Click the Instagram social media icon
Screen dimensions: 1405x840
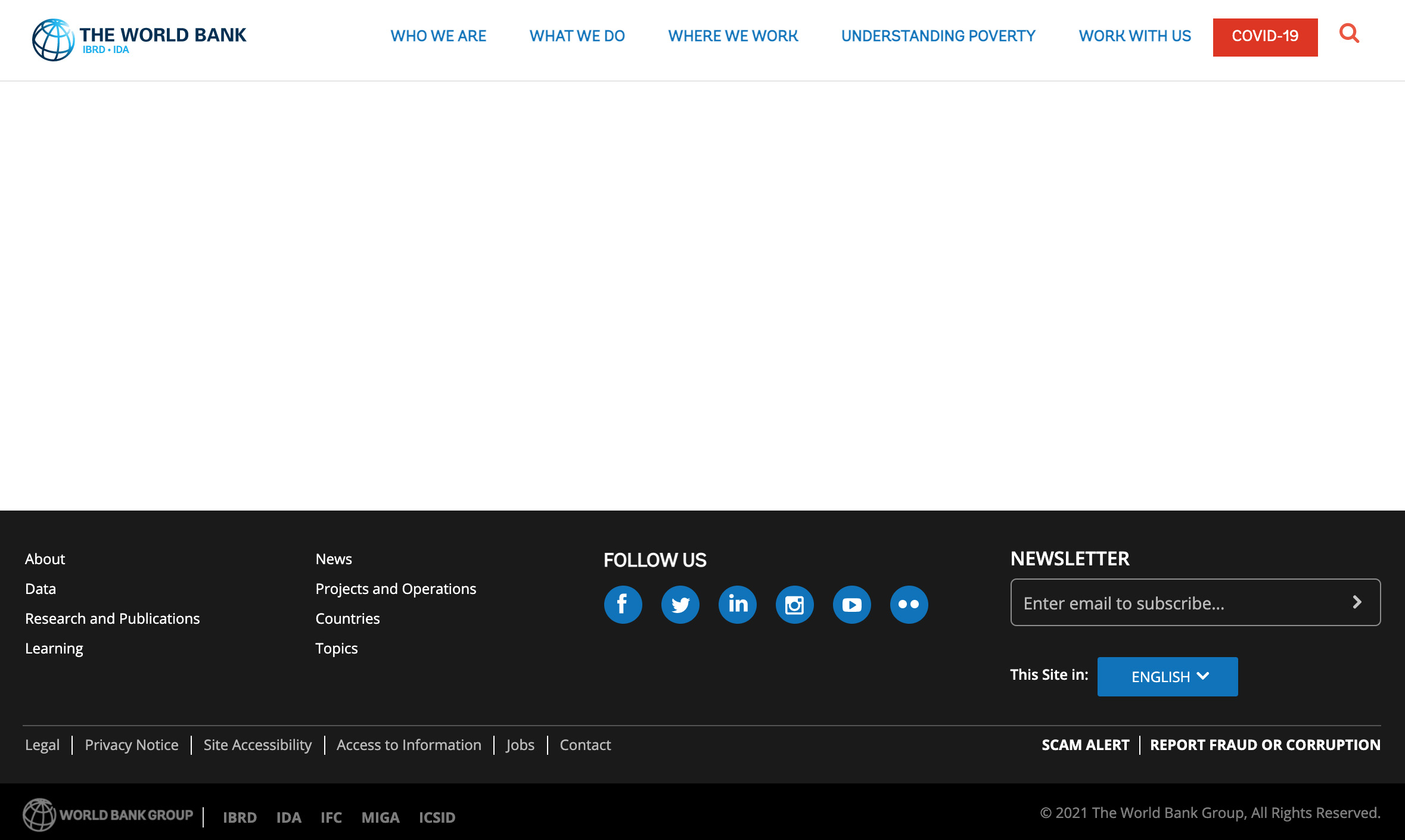794,604
